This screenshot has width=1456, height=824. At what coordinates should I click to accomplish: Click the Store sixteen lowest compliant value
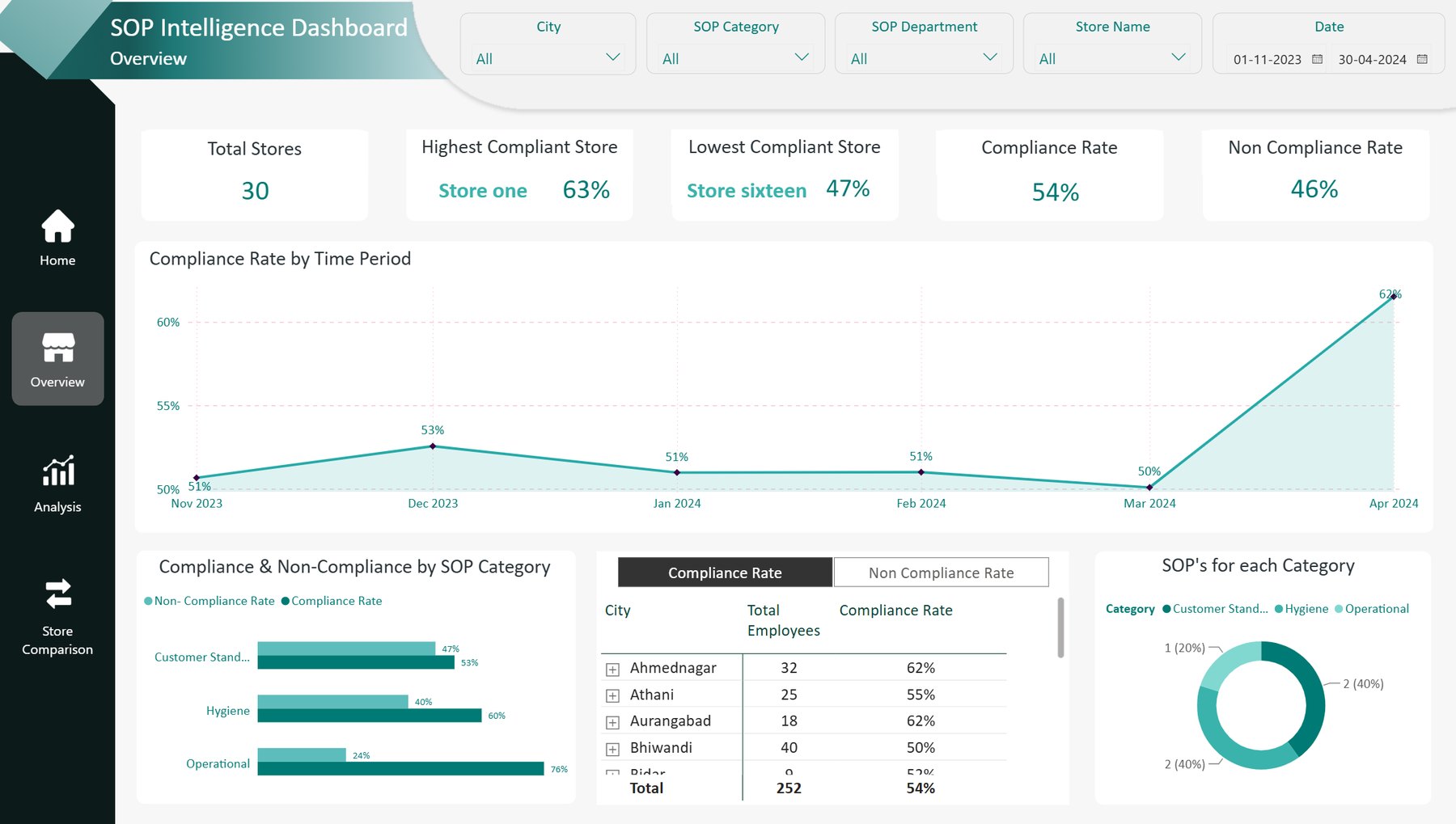pyautogui.click(x=747, y=191)
